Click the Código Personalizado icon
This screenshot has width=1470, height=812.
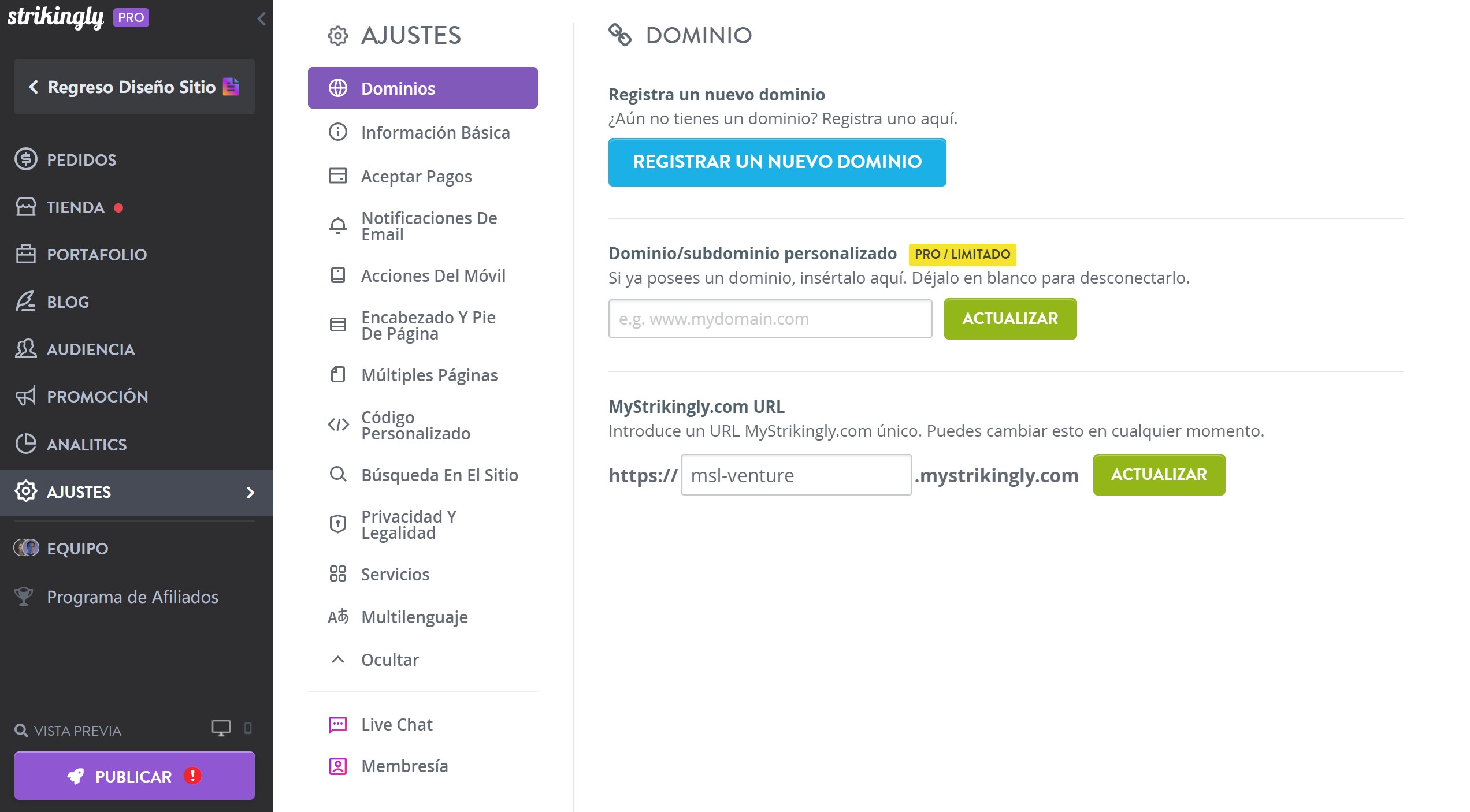coord(338,425)
